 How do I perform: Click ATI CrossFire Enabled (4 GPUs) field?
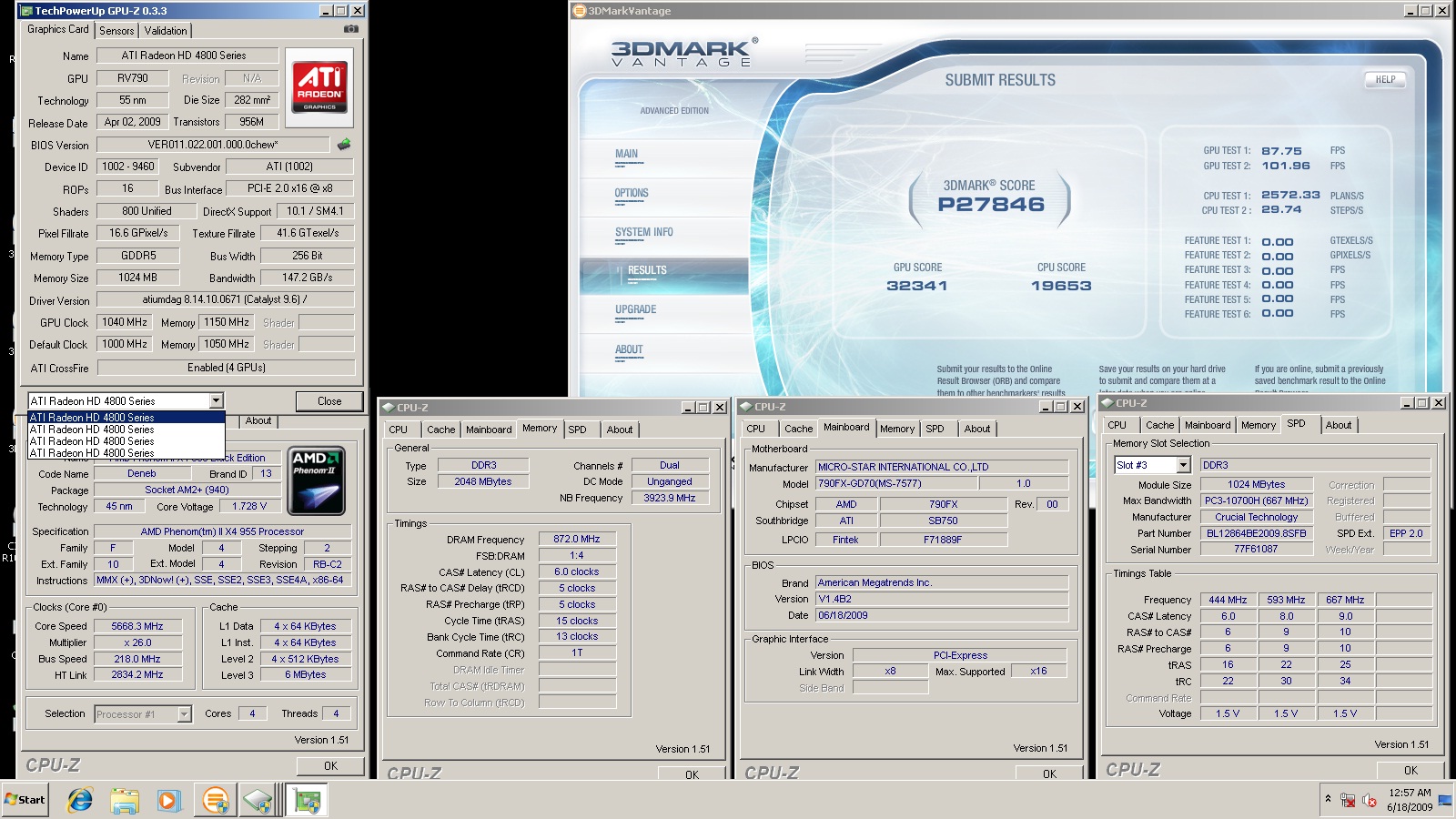click(226, 368)
